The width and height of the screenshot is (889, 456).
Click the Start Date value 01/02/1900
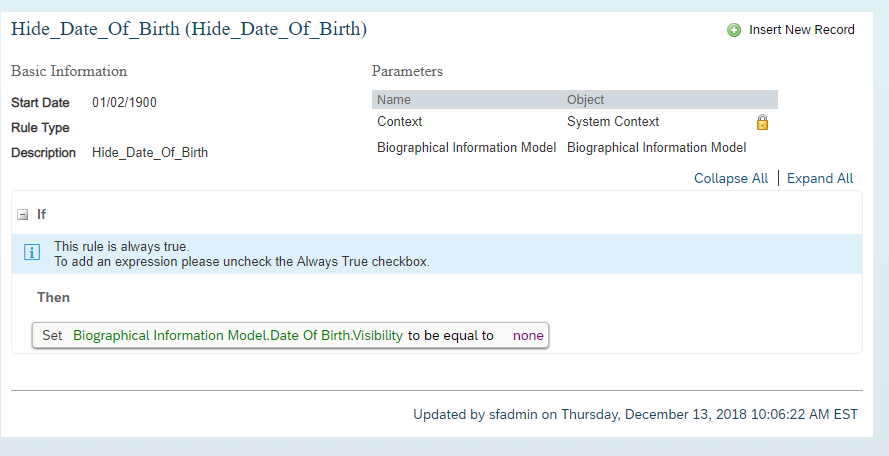point(124,103)
